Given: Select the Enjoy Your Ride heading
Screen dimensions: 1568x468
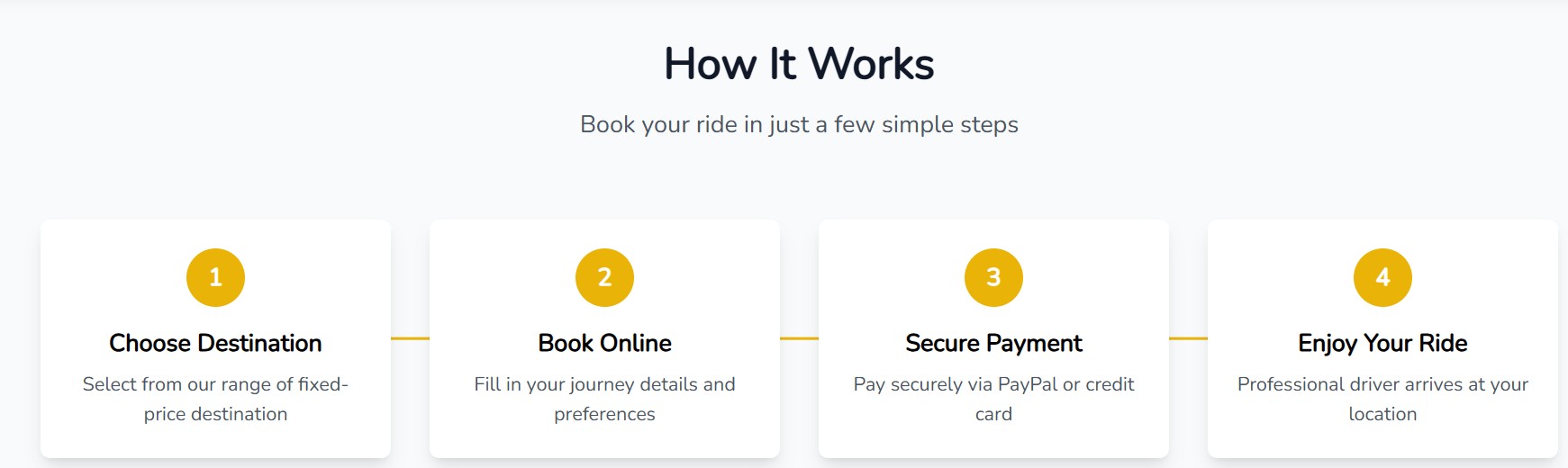Looking at the screenshot, I should pos(1382,343).
